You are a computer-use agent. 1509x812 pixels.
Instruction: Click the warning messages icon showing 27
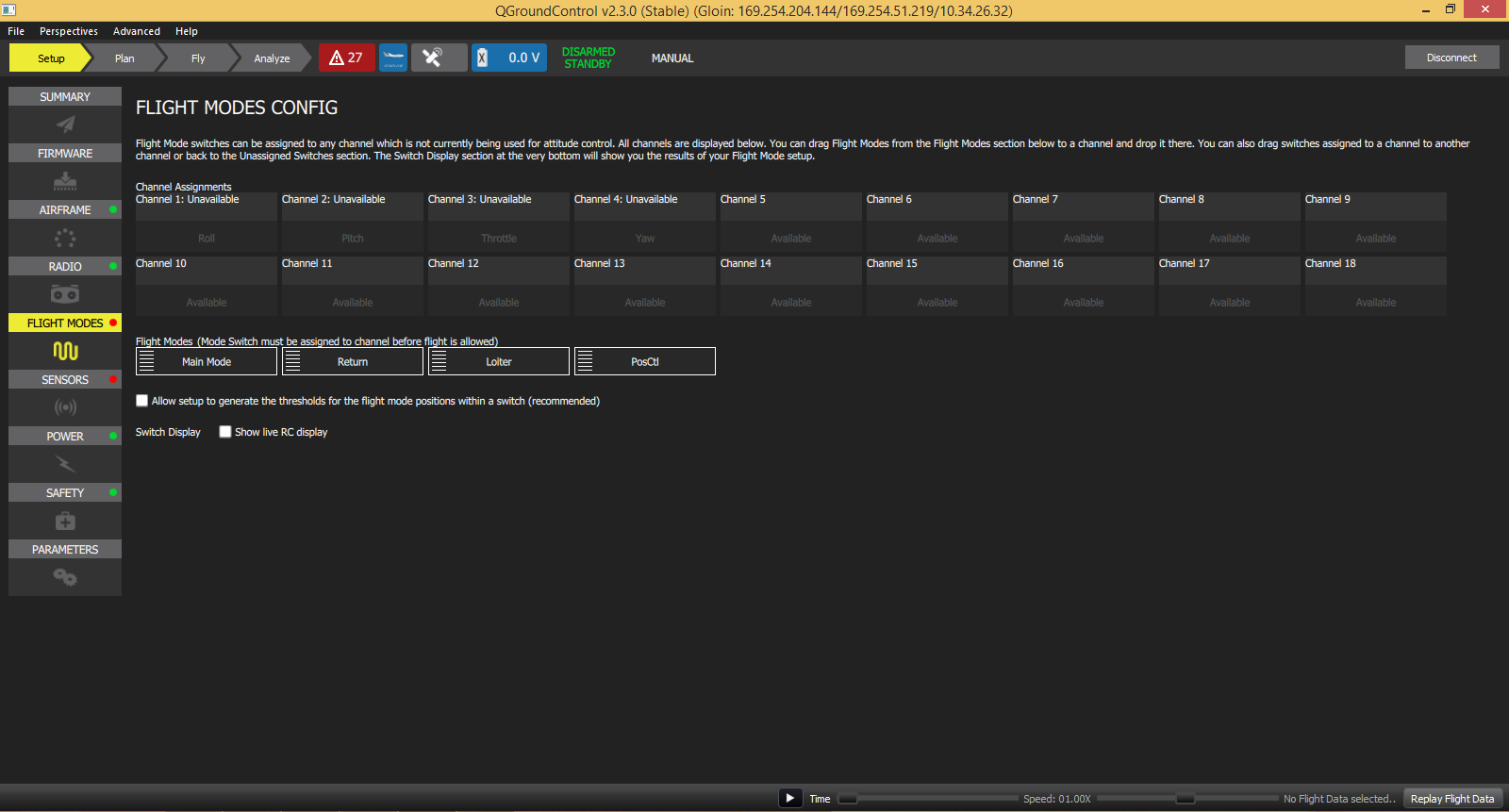(346, 58)
